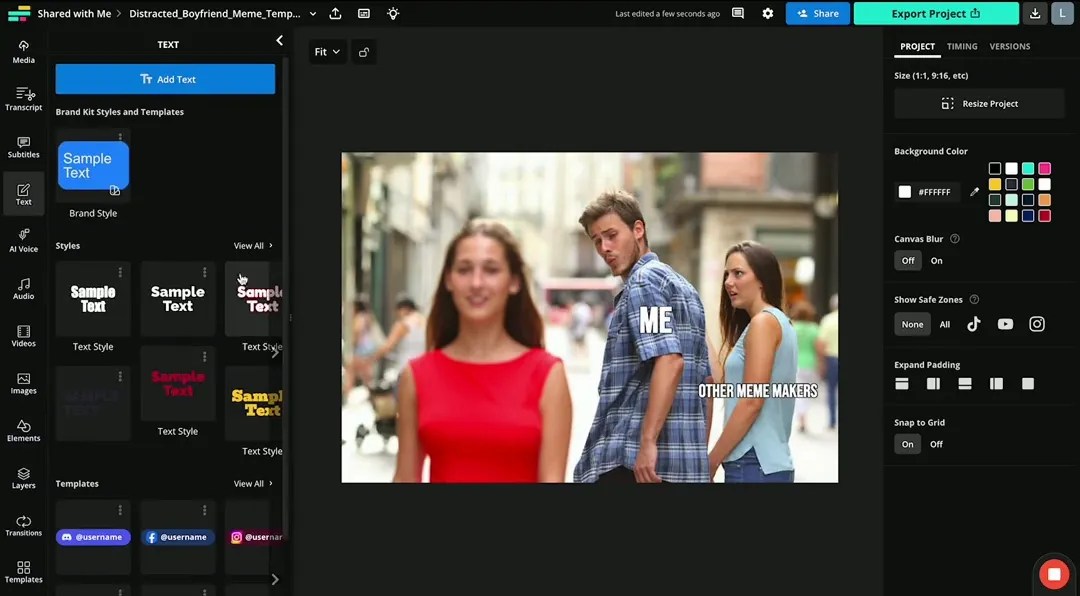This screenshot has width=1080, height=596.
Task: Turn Canvas Blur Off
Action: point(908,260)
